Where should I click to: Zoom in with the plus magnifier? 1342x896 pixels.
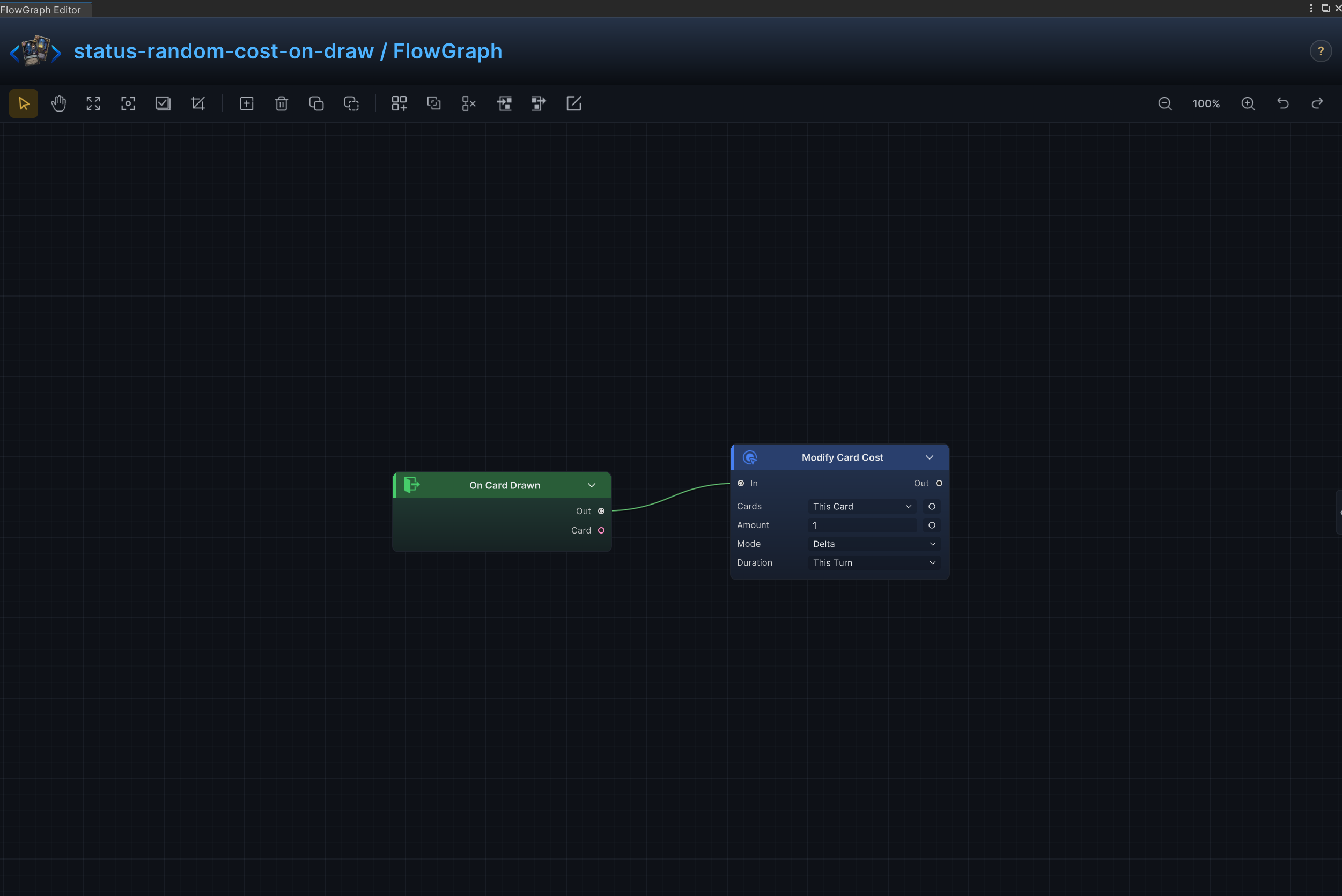click(1248, 103)
